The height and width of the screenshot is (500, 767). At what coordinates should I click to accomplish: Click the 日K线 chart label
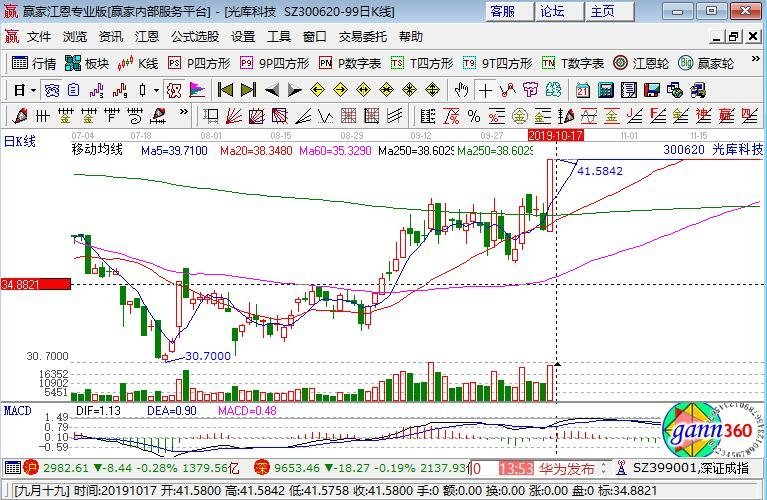pos(20,142)
